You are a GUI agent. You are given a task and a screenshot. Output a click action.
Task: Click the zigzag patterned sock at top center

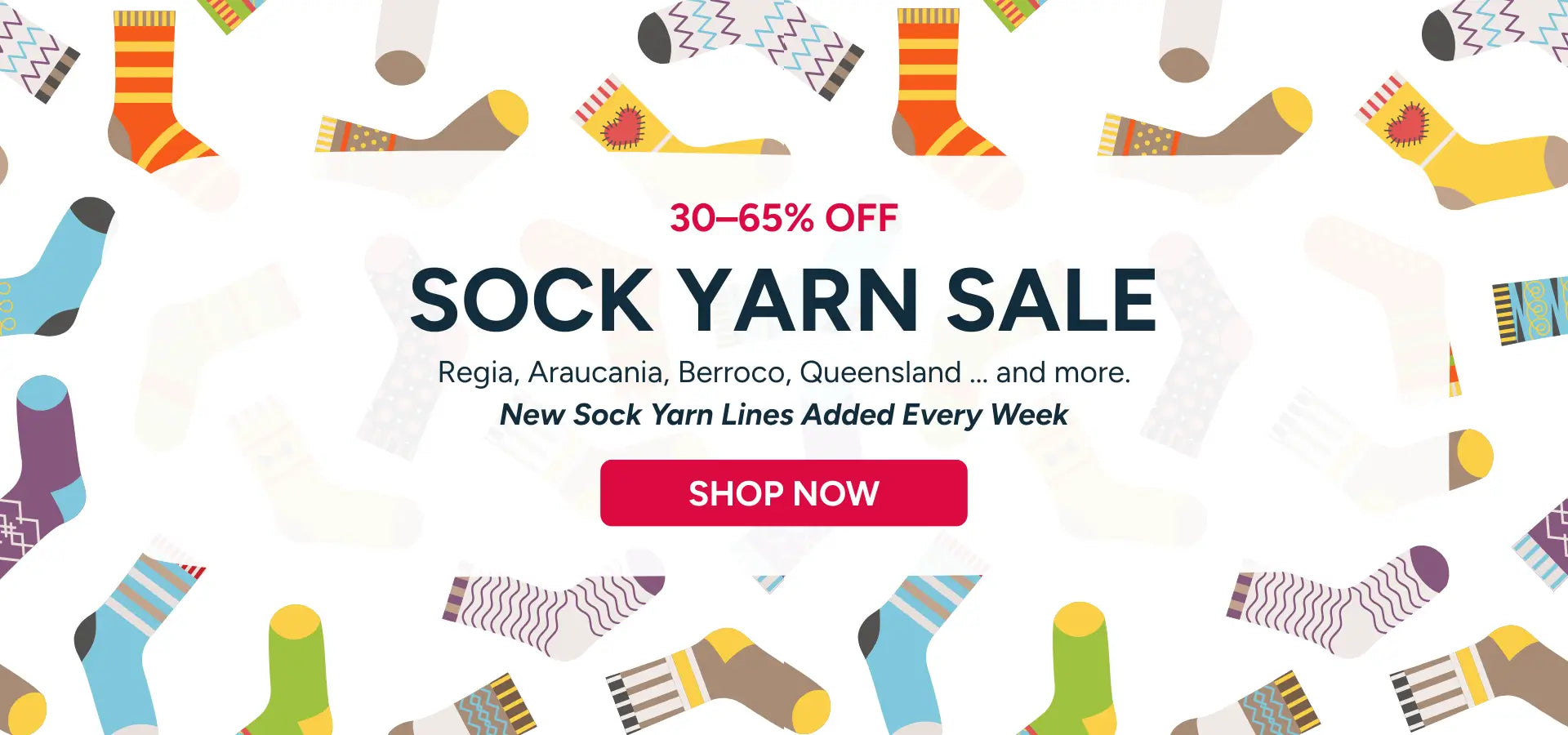tap(751, 49)
